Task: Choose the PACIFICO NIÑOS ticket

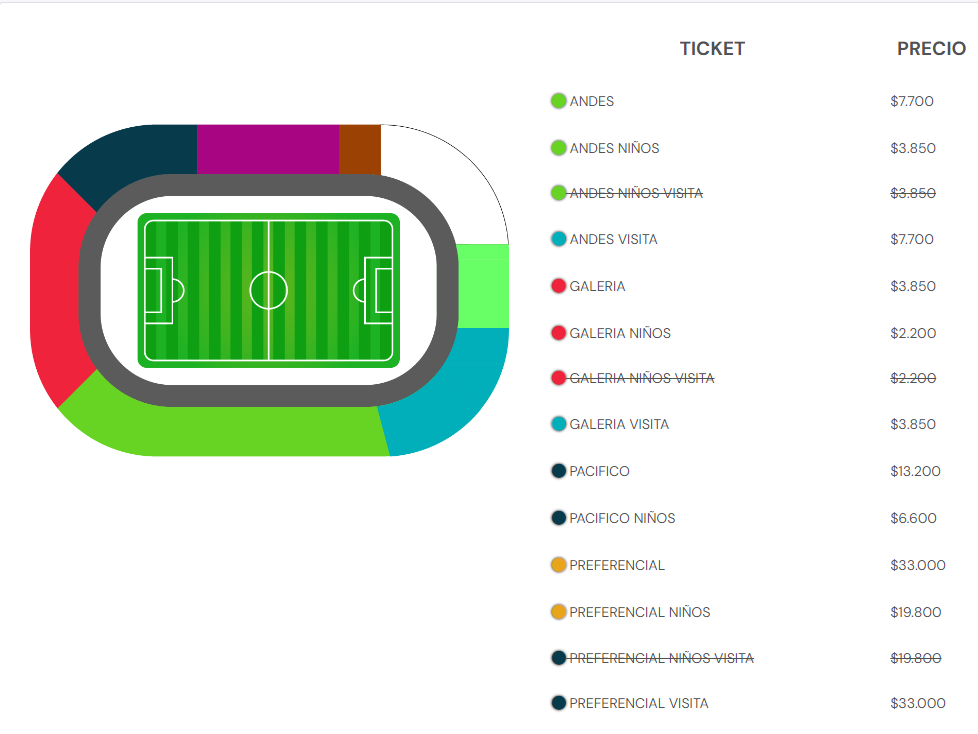Action: [x=622, y=518]
